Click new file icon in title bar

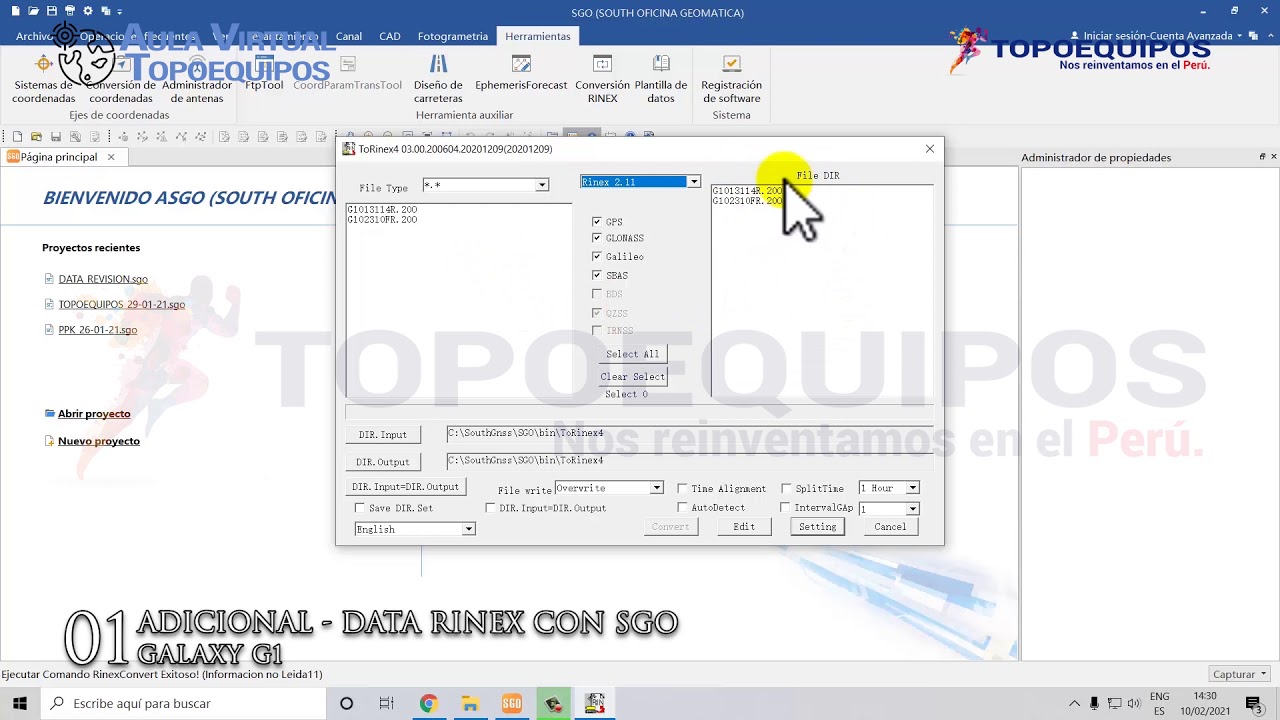[x=15, y=11]
